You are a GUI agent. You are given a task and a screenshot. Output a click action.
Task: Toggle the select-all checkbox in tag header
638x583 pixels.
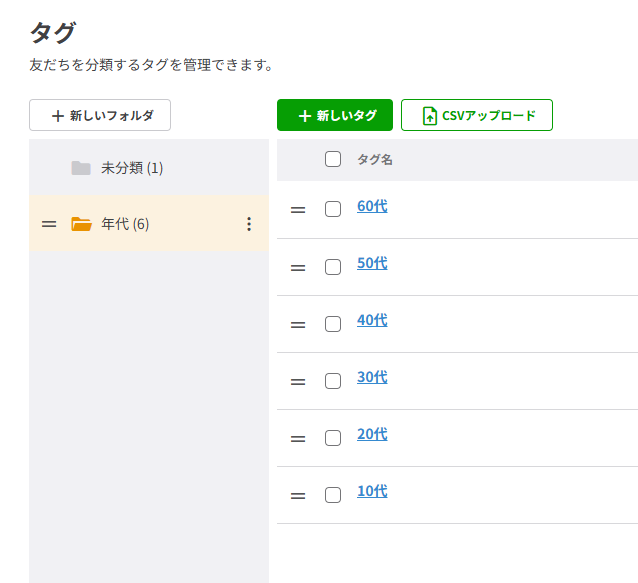click(x=333, y=159)
